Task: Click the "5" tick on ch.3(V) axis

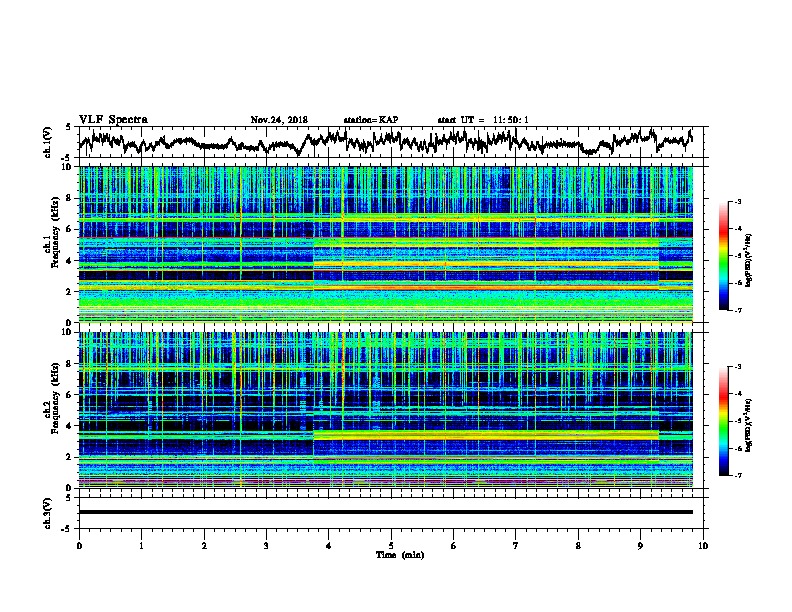Action: coord(68,498)
